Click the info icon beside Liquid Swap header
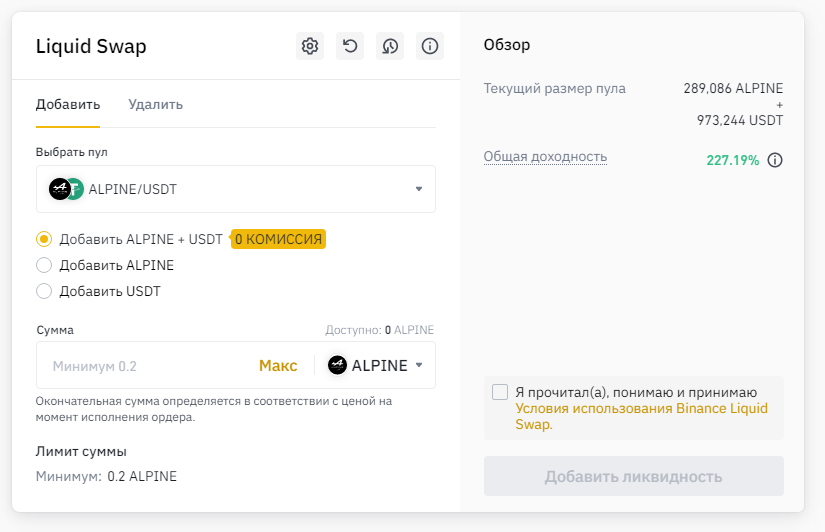 click(x=430, y=46)
